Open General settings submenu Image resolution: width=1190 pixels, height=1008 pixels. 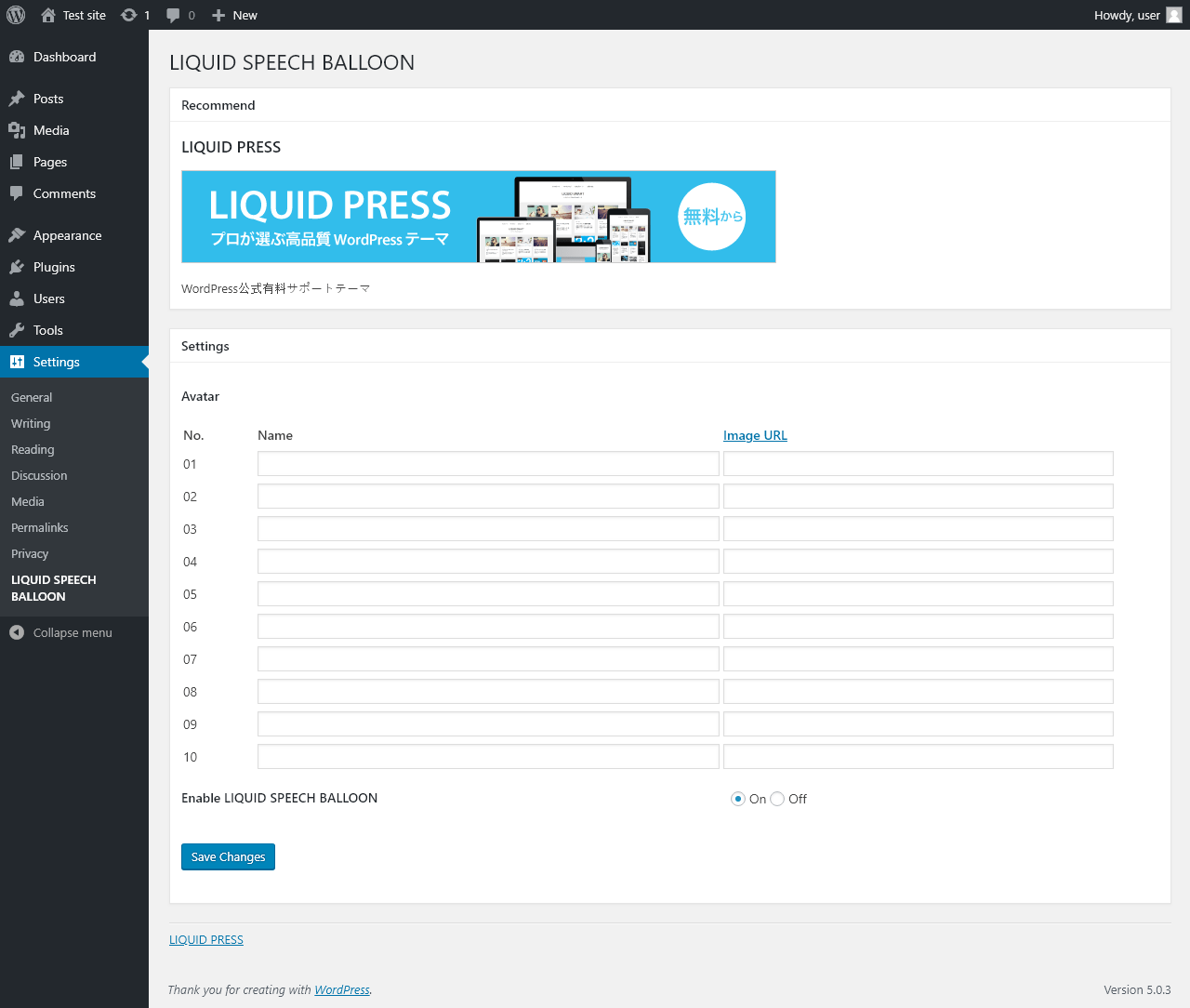[x=32, y=397]
